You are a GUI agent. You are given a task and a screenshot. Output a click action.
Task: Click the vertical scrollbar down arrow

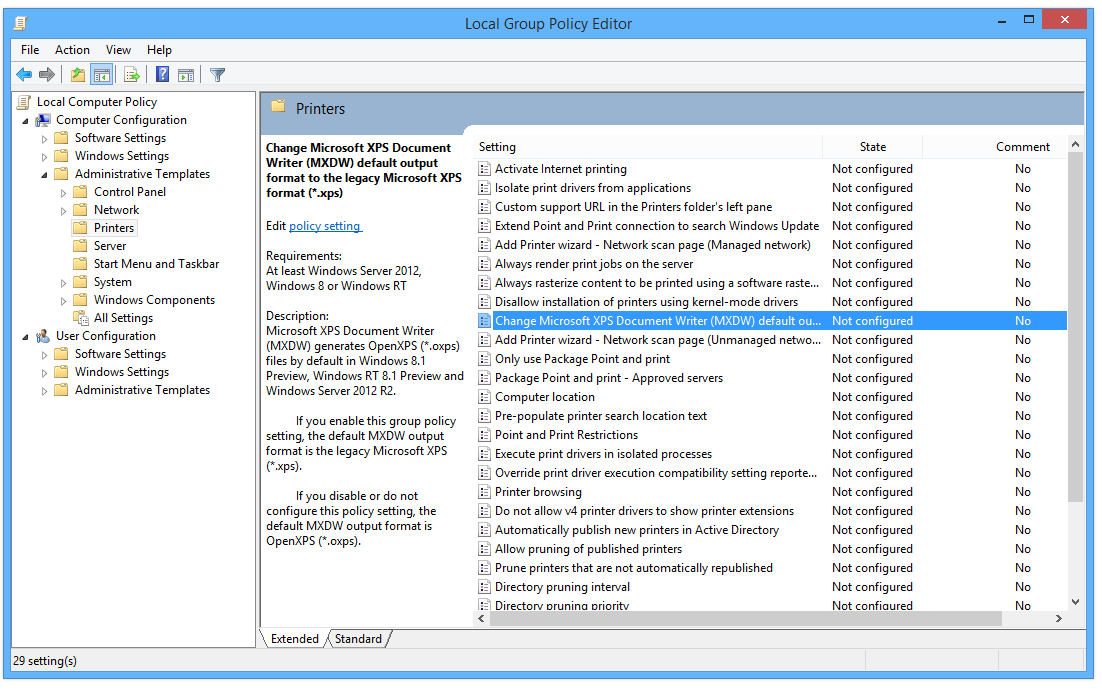(1075, 602)
